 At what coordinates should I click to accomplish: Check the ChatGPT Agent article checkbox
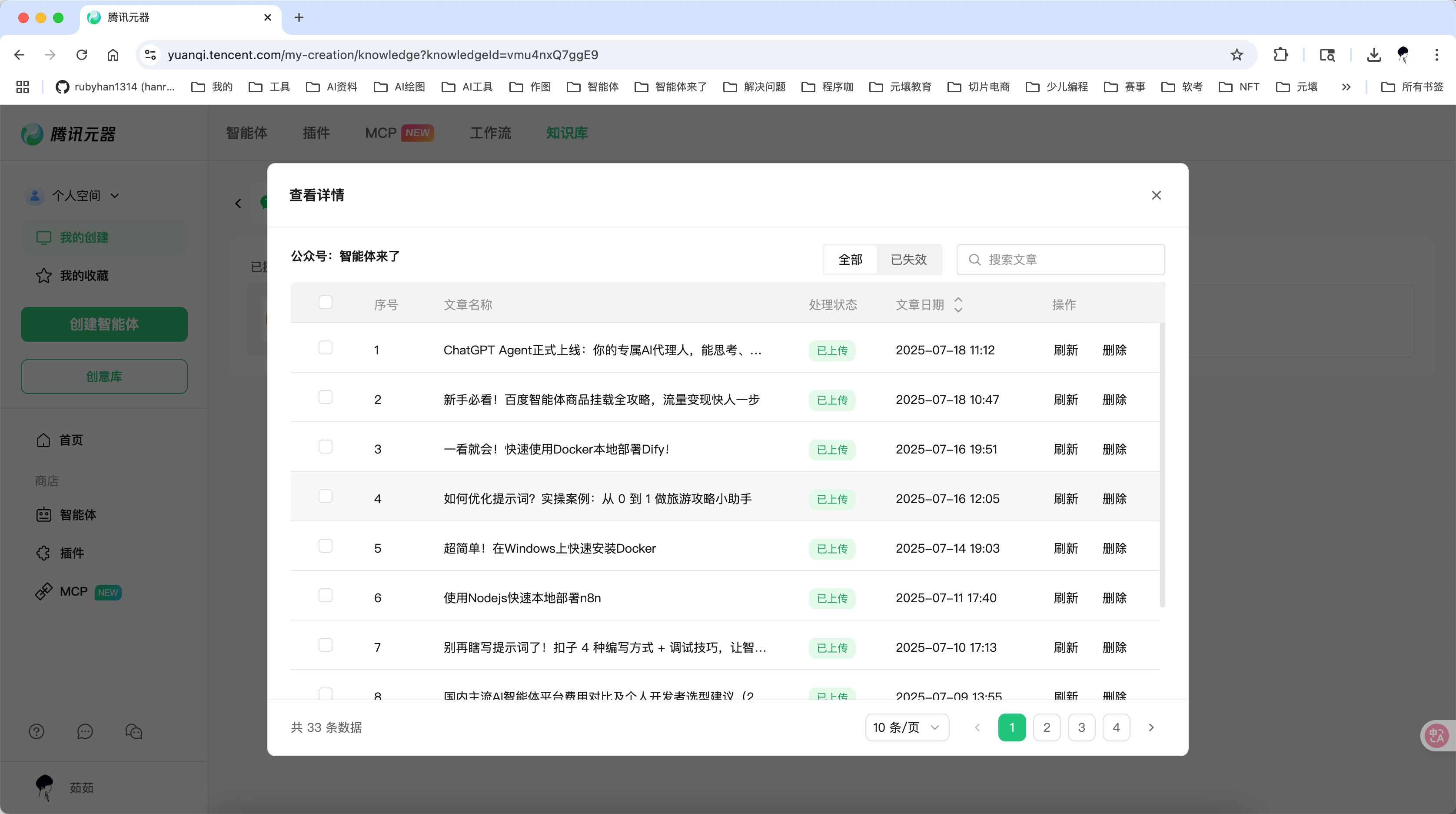click(325, 347)
